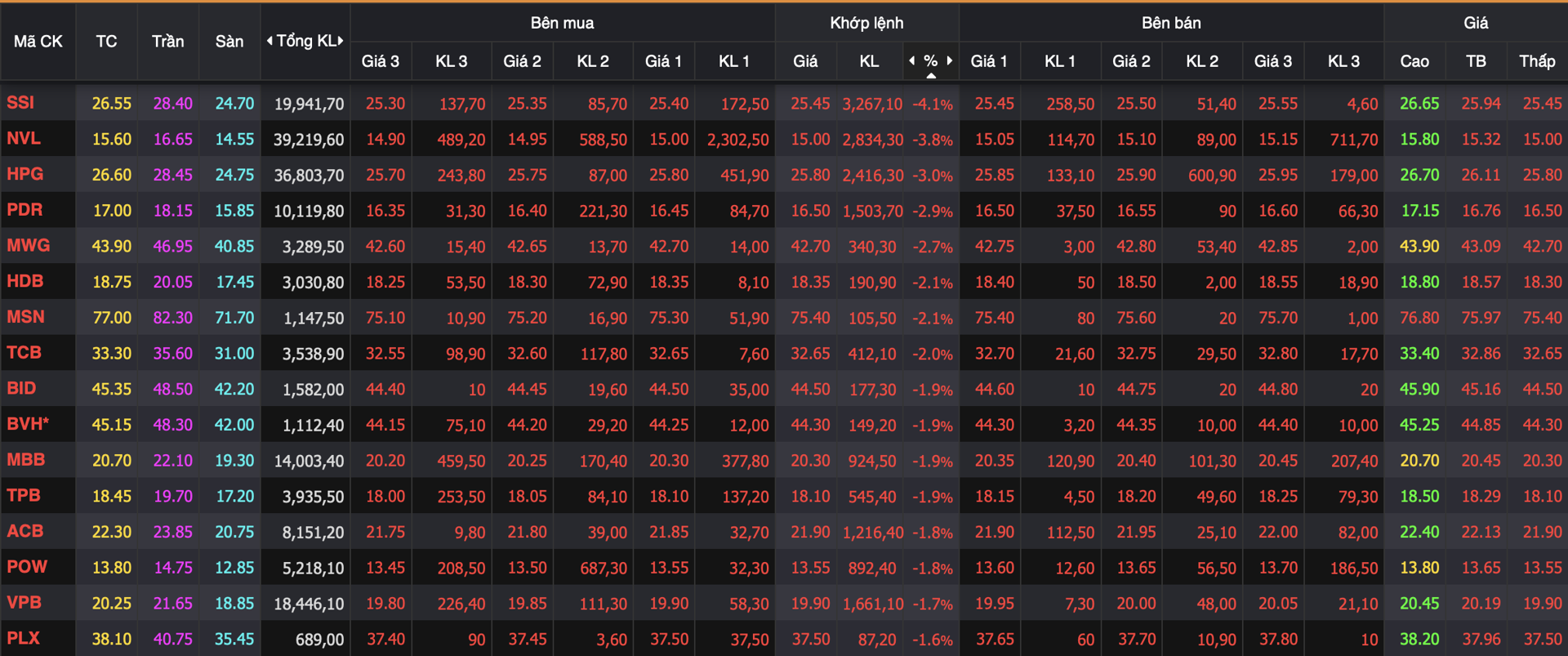Sort by Thấp low price header
This screenshot has height=656, width=1568.
(x=1537, y=61)
